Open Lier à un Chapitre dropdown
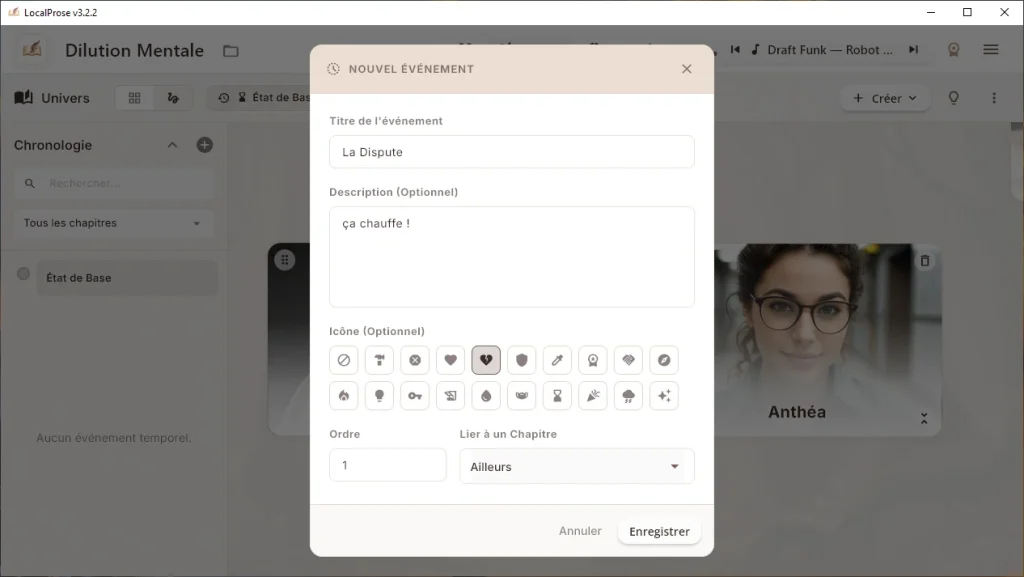The width and height of the screenshot is (1024, 577). (577, 467)
